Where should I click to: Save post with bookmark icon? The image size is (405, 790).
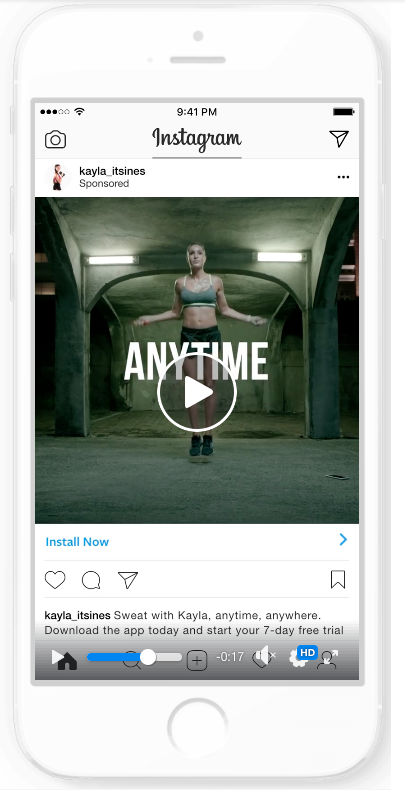pyautogui.click(x=338, y=579)
